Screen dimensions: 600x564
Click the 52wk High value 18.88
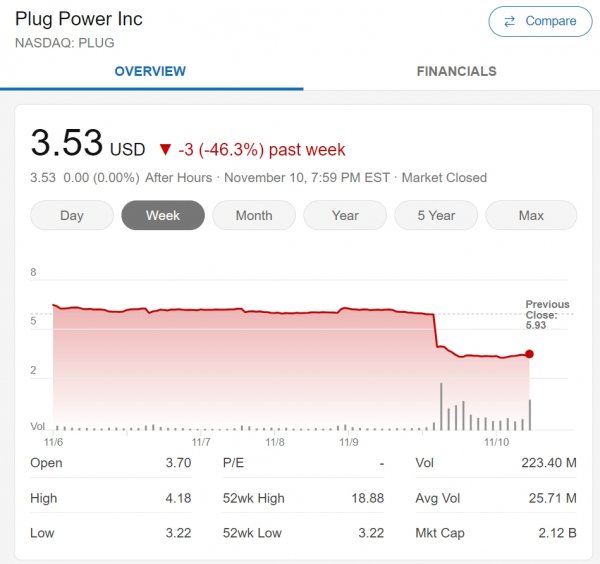(x=368, y=498)
